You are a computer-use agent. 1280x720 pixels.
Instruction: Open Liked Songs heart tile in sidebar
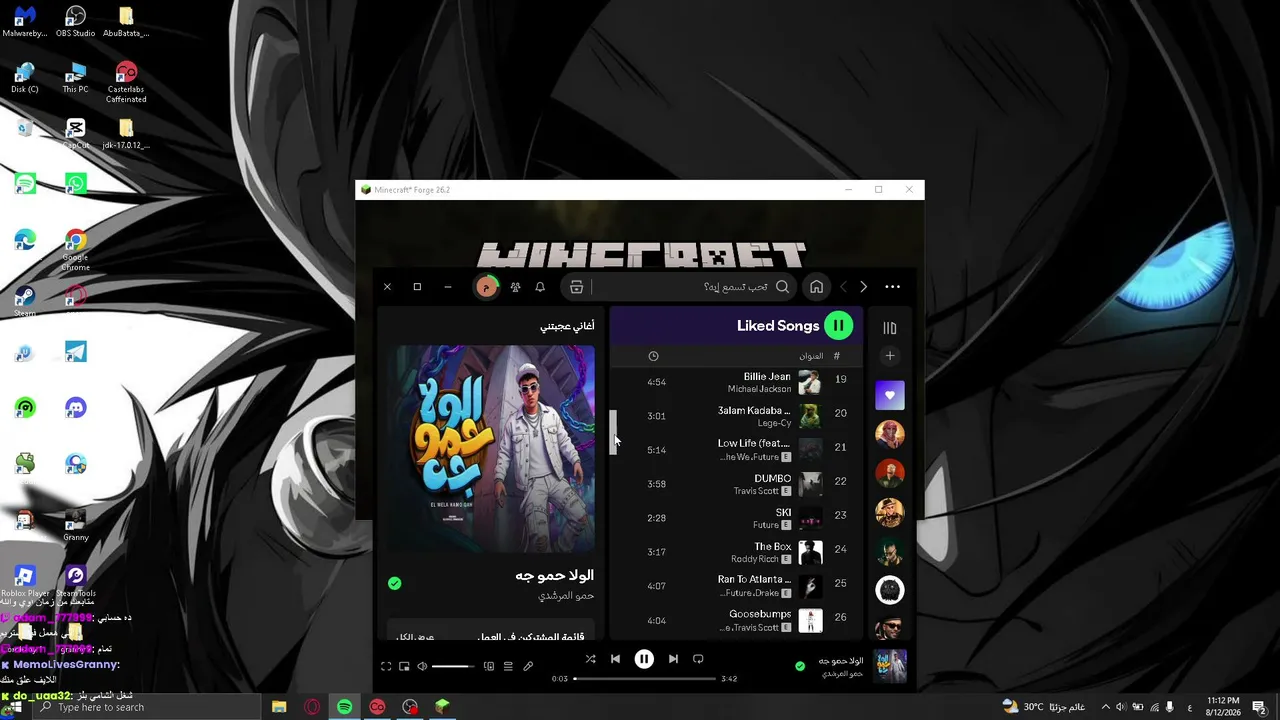[889, 395]
